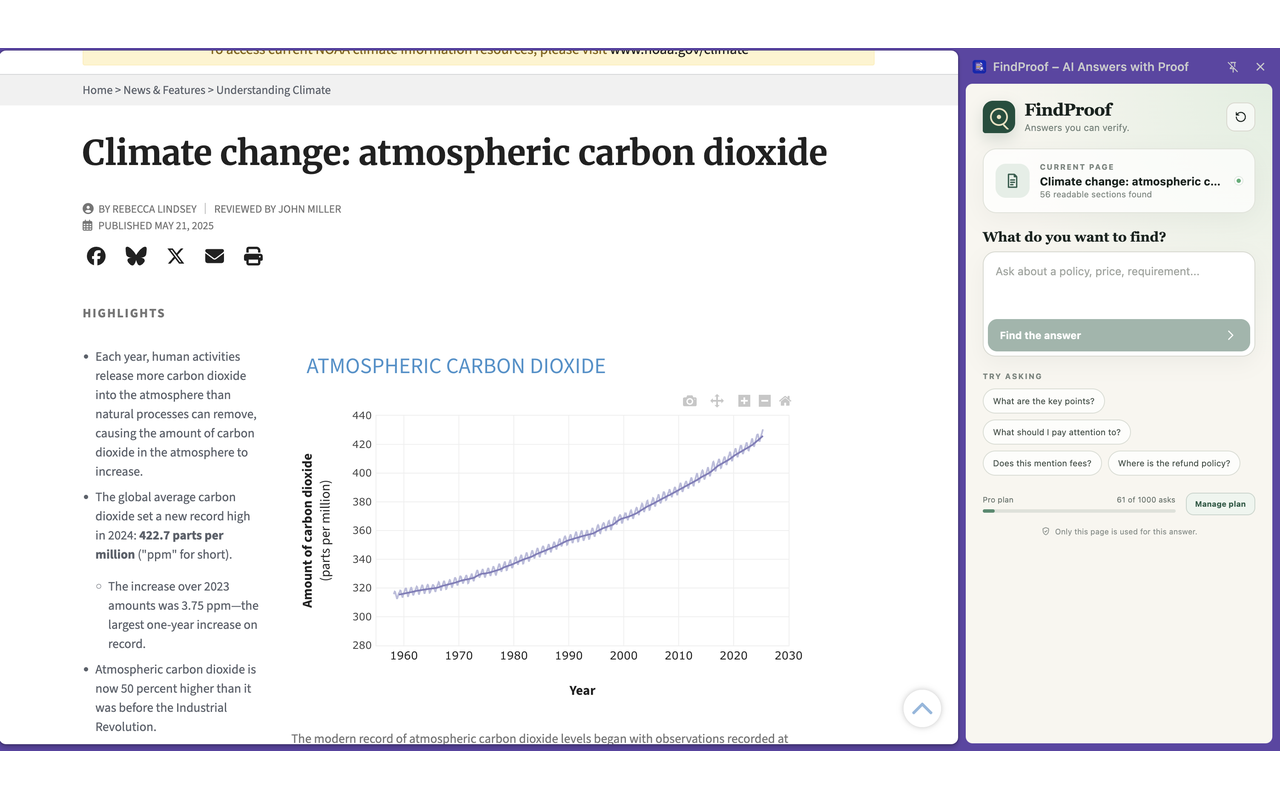1280x800 pixels.
Task: Click '61 of 1000 asks' text
Action: point(1146,500)
